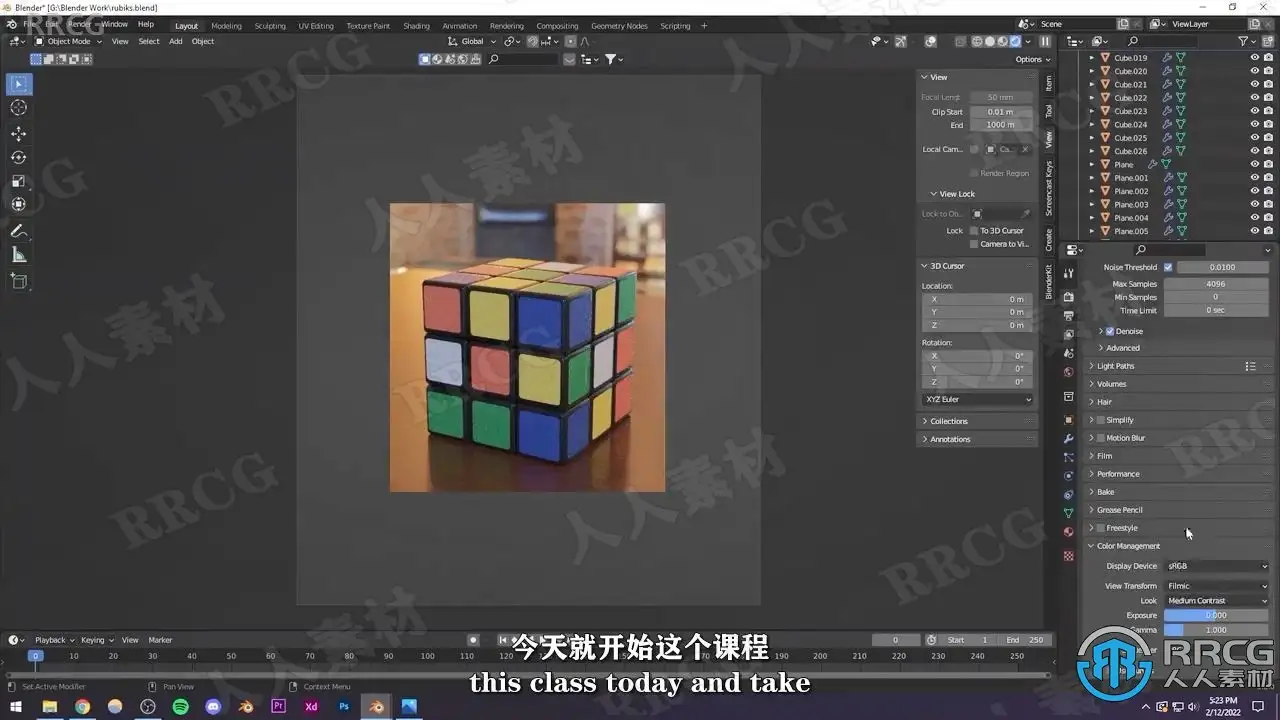Adjust the Gamma slider
1280x720 pixels.
[x=1216, y=630]
